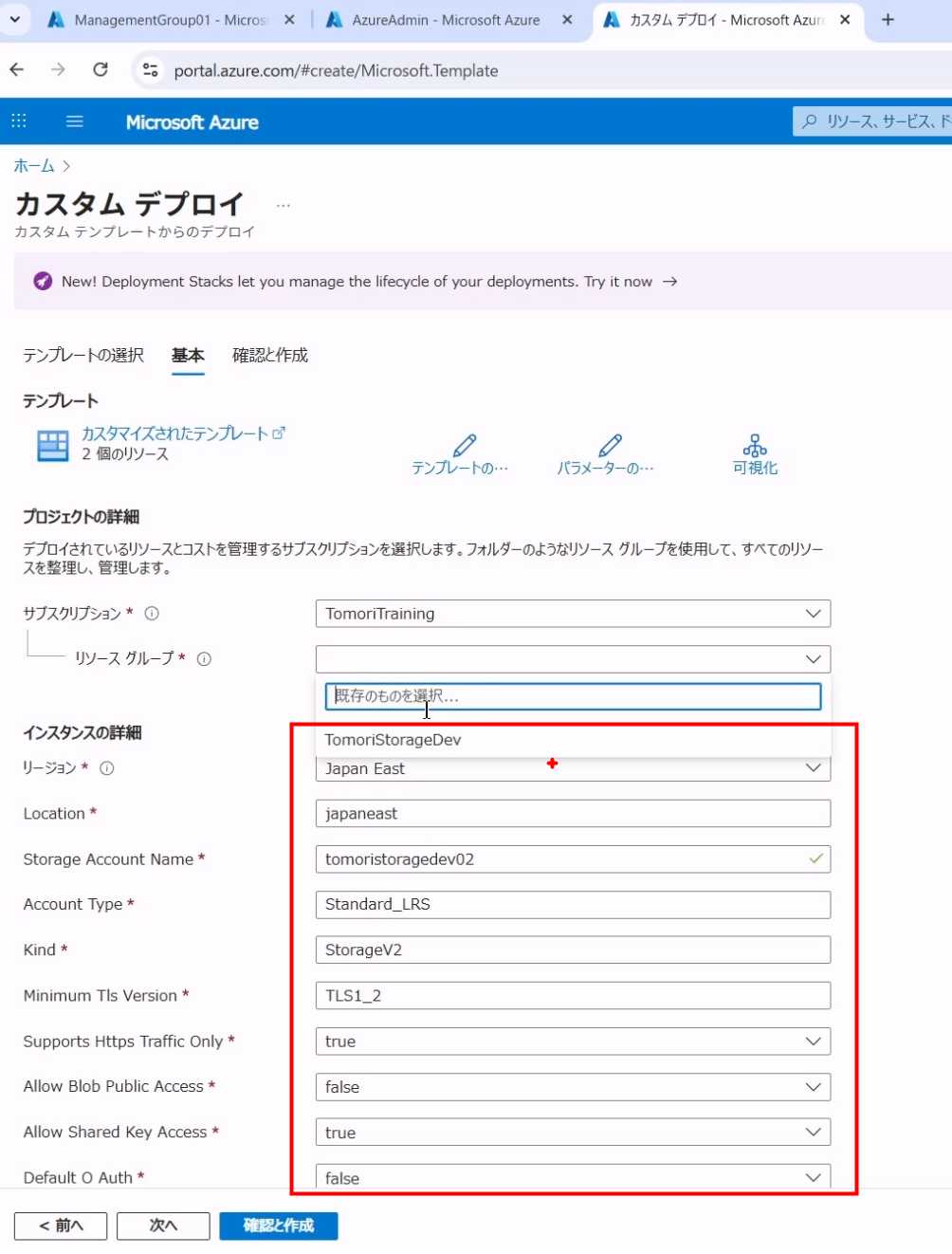Image resolution: width=952 pixels, height=1254 pixels.
Task: Click the apps grid waffle icon
Action: (19, 121)
